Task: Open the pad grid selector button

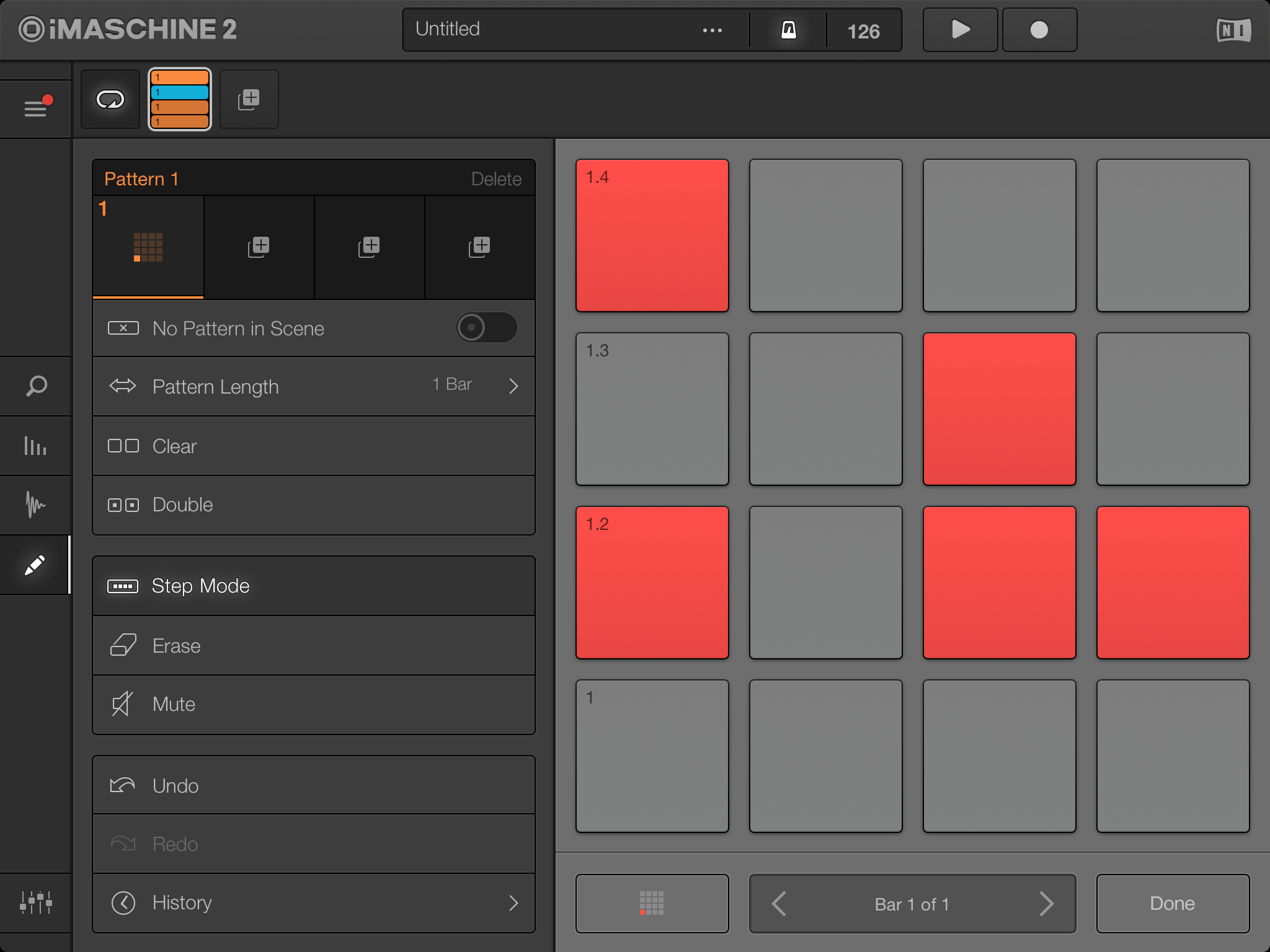Action: 652,903
